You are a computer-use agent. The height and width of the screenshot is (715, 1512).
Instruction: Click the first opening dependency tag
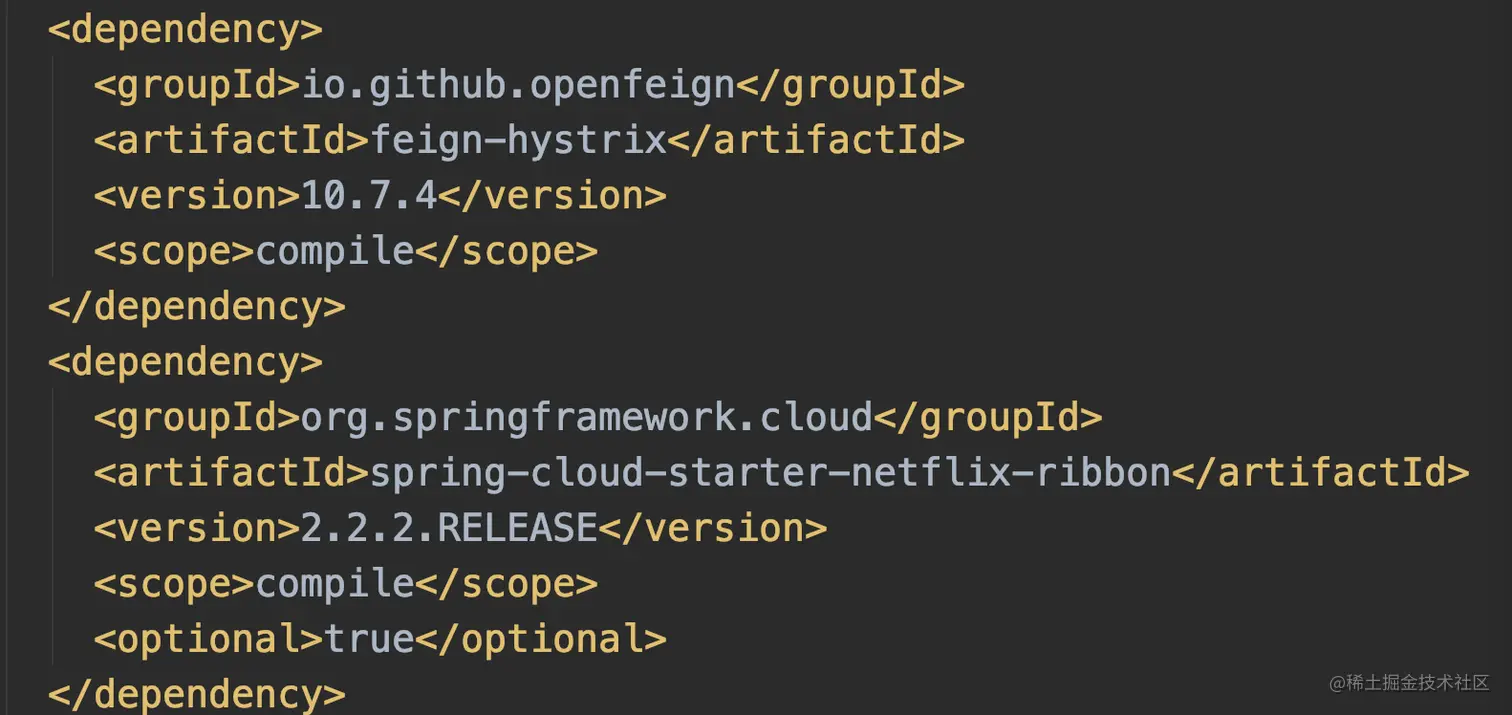point(186,31)
